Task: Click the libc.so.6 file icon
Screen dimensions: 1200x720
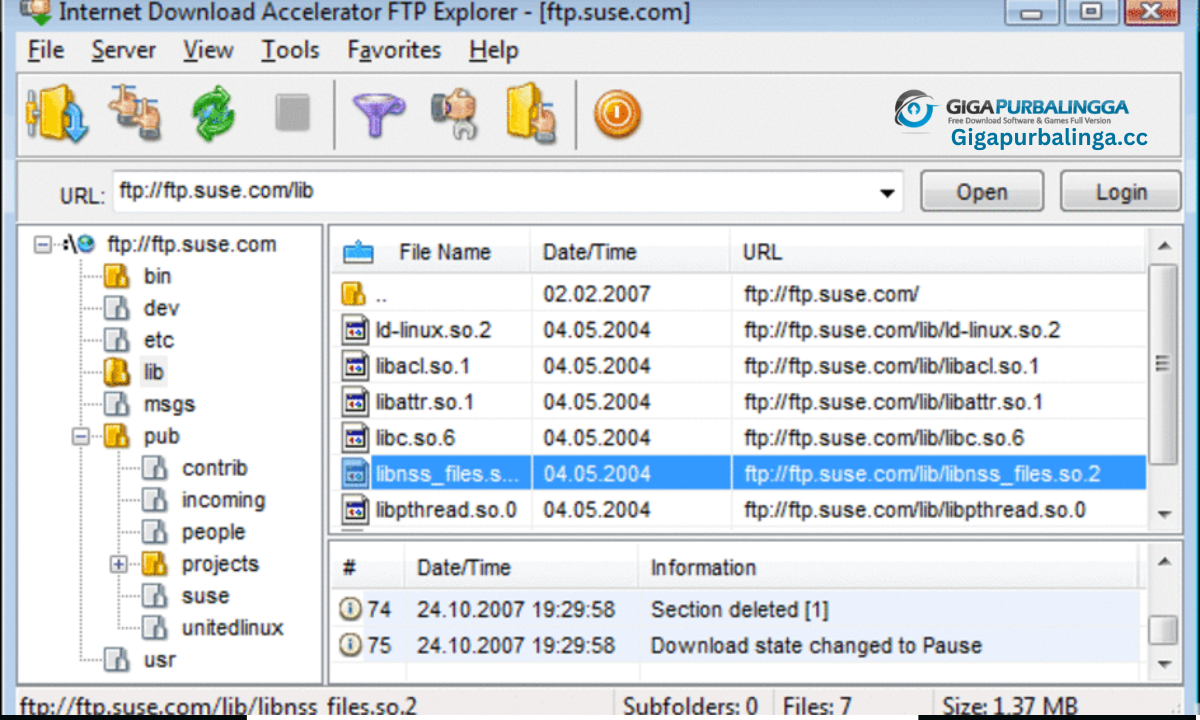Action: [x=355, y=438]
